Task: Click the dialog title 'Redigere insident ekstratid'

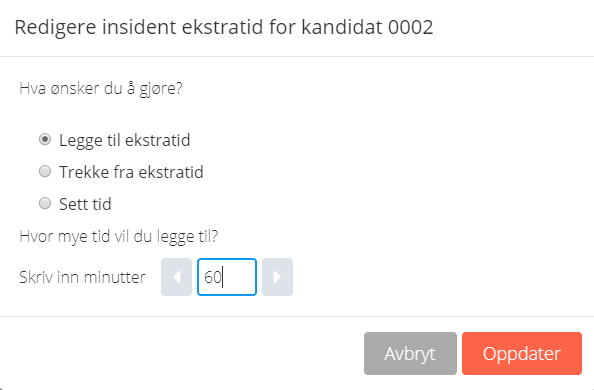Action: click(x=139, y=27)
